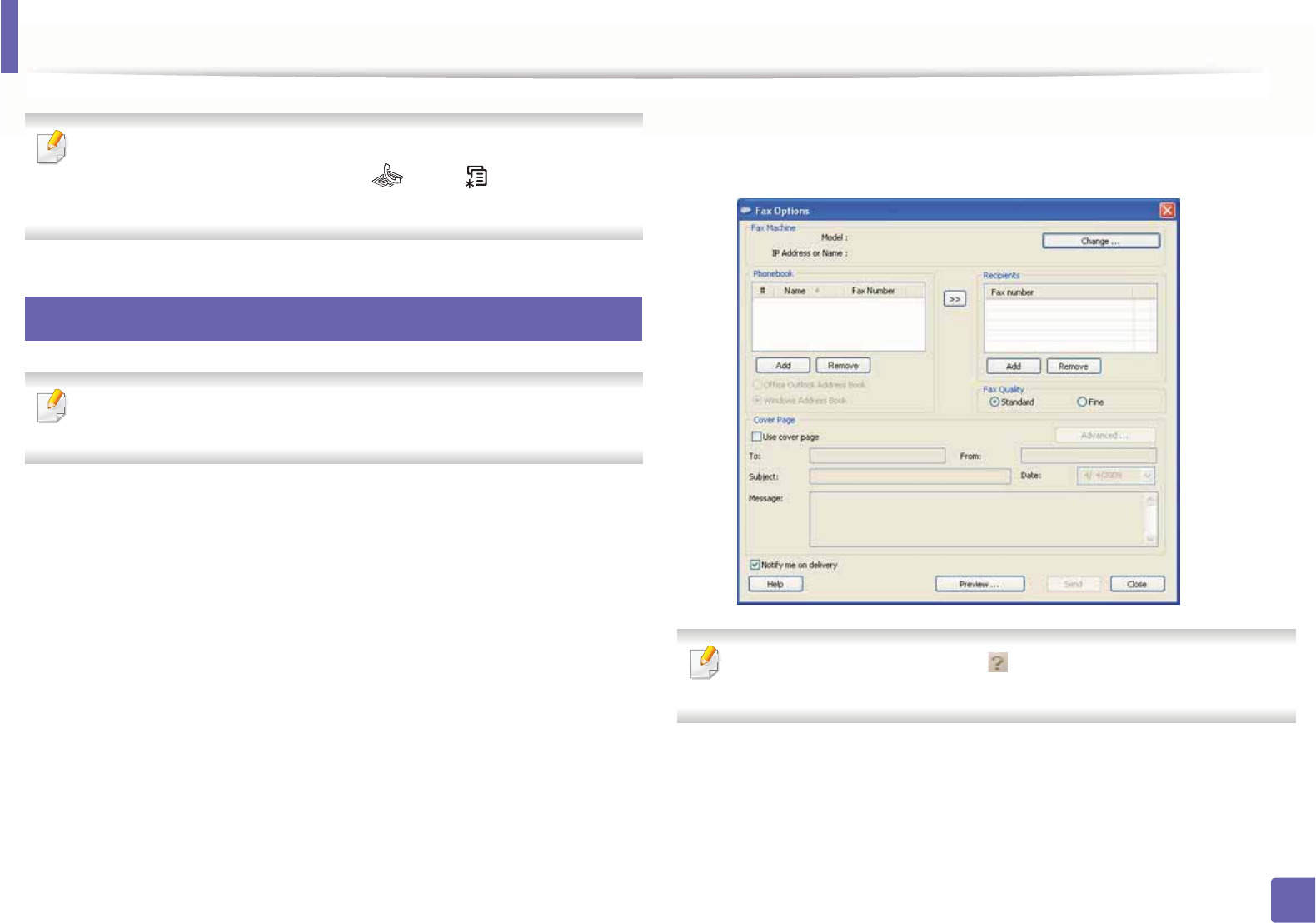Click Add under the Phonebook list
Screen dimensions: 1316x923
tap(783, 366)
